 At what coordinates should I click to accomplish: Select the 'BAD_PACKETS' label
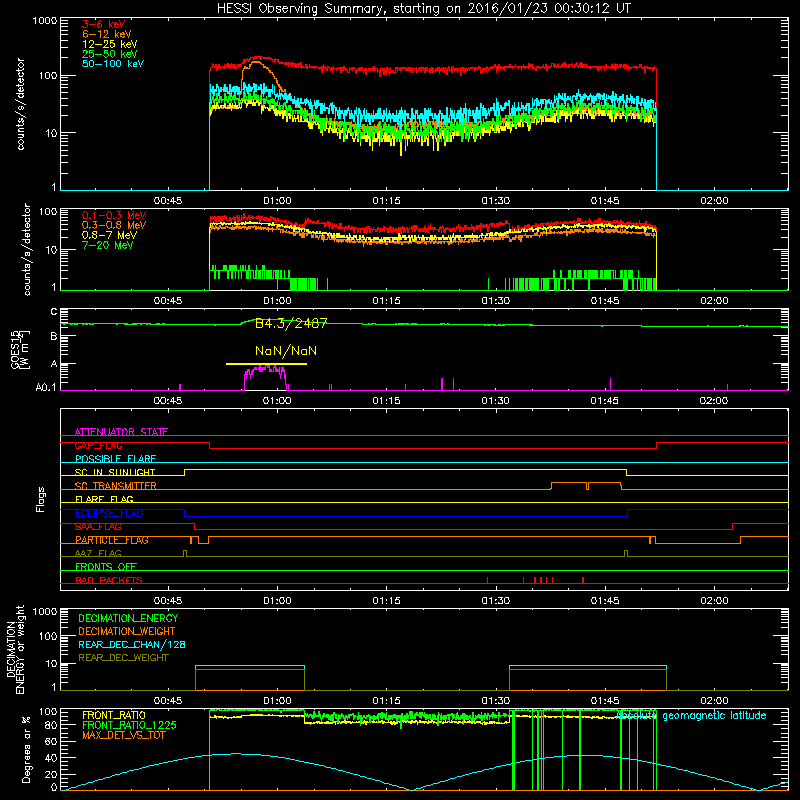[x=109, y=580]
